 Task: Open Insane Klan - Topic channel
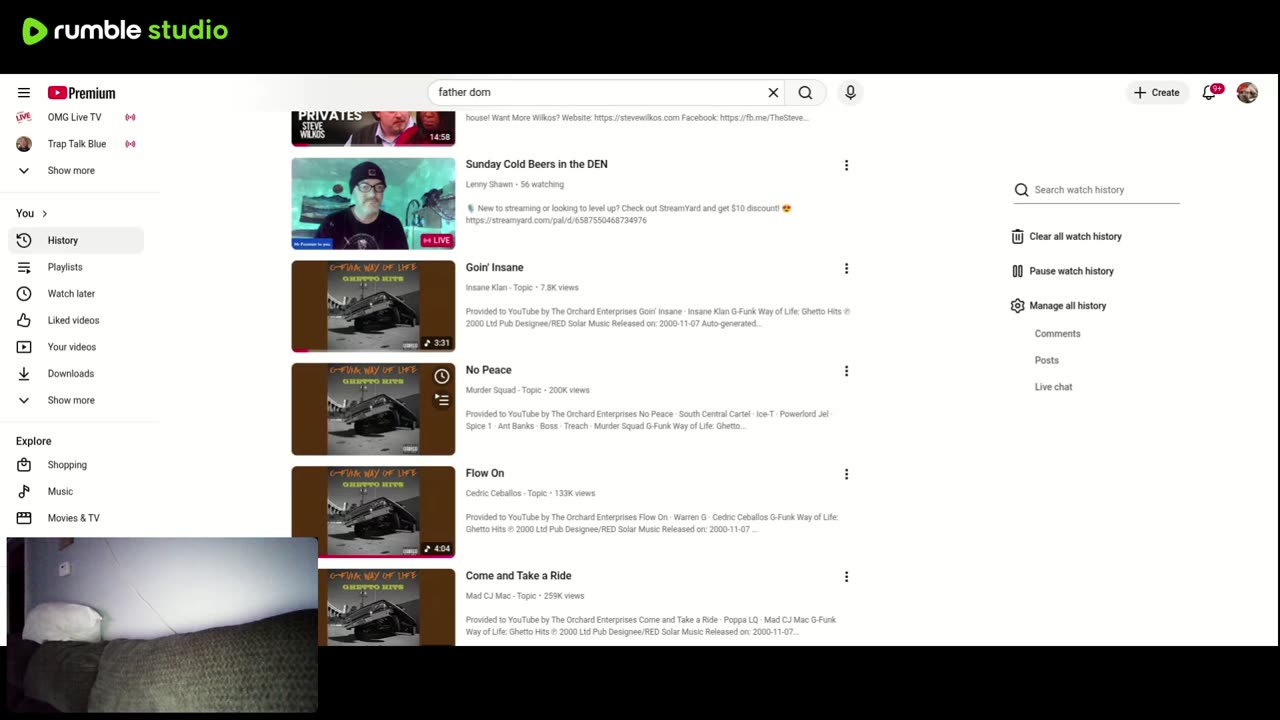pos(499,288)
